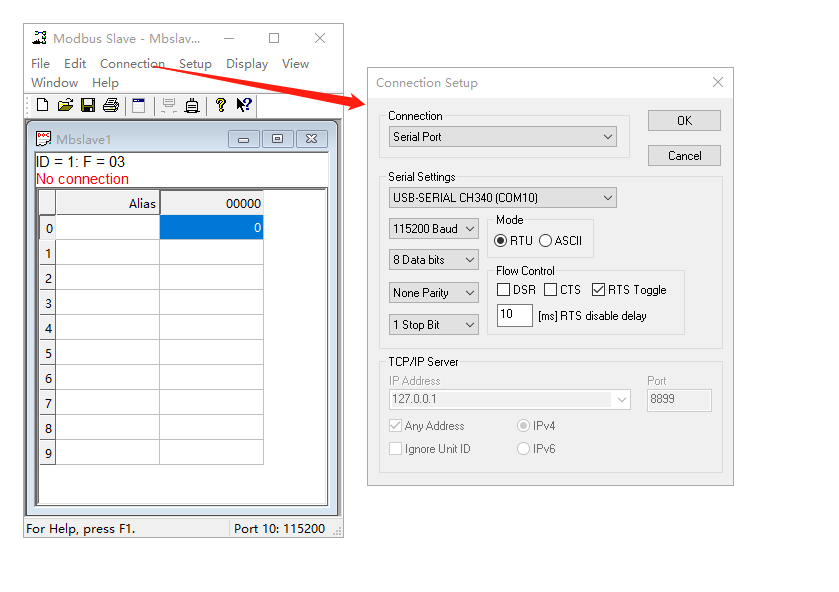The width and height of the screenshot is (839, 592).
Task: Click the yellow question mark About icon
Action: (x=221, y=105)
